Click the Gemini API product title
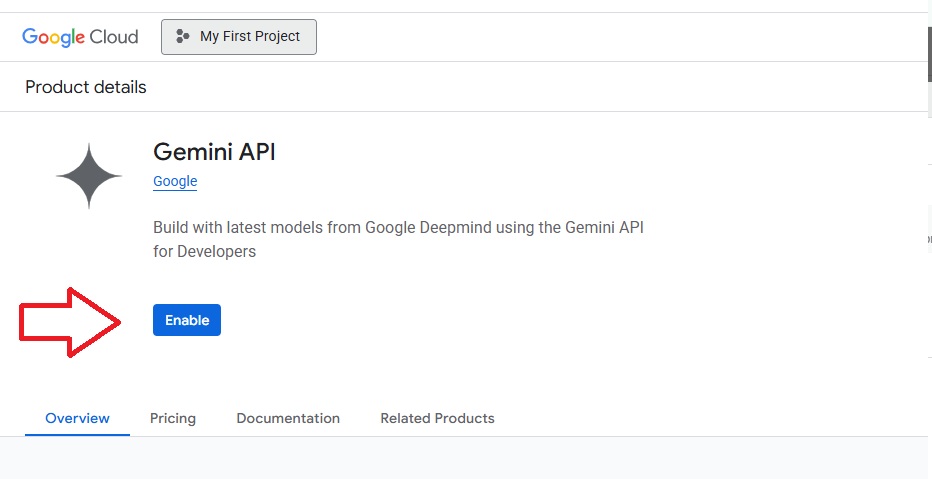Image resolution: width=932 pixels, height=479 pixels. 214,152
